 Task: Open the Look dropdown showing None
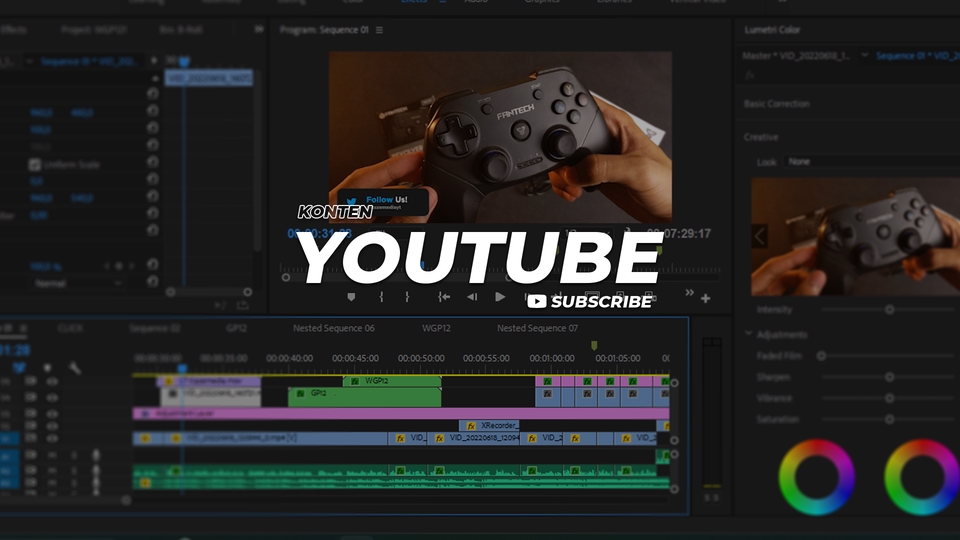click(872, 162)
